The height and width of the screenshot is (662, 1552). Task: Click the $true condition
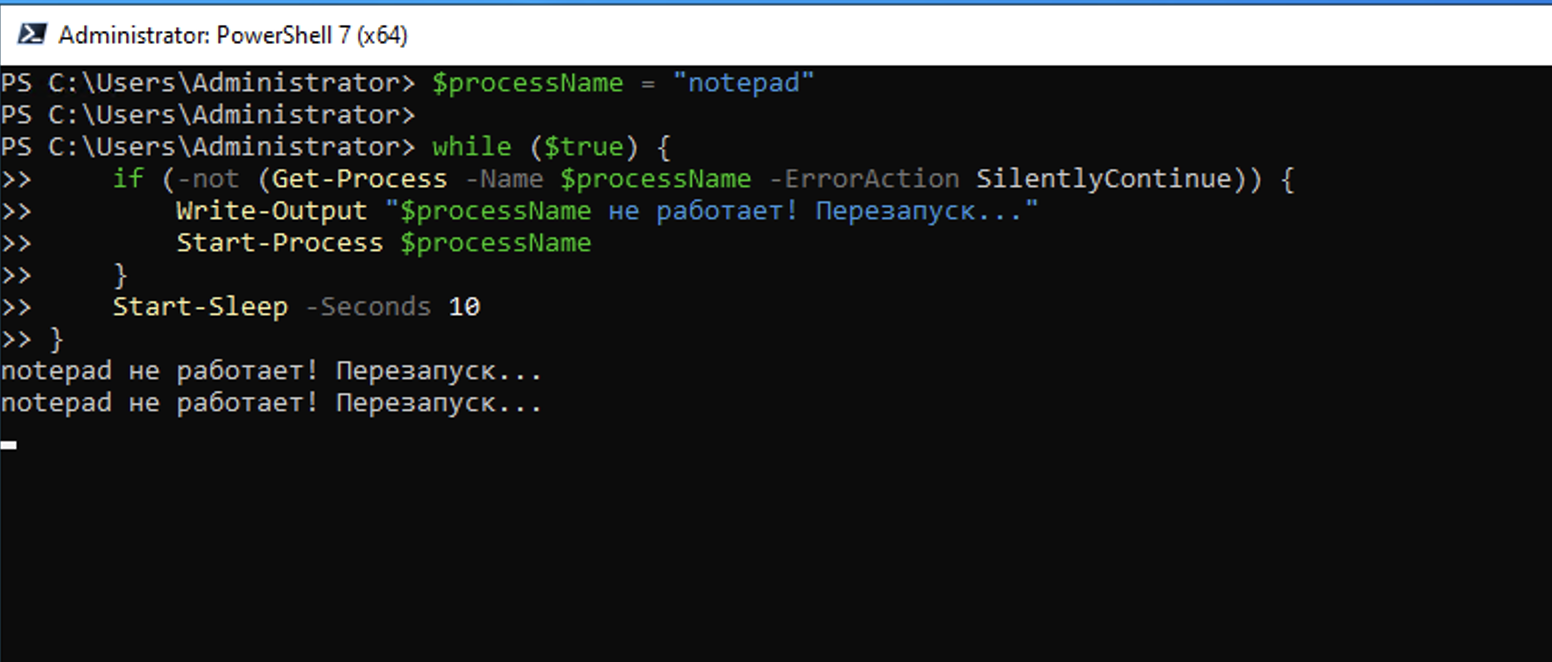(x=583, y=147)
